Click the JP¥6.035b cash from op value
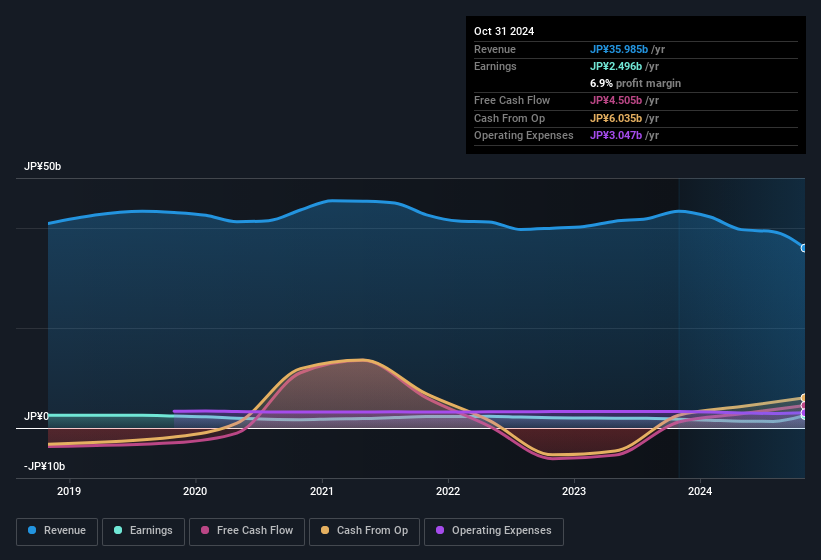The width and height of the screenshot is (821, 560). (616, 118)
